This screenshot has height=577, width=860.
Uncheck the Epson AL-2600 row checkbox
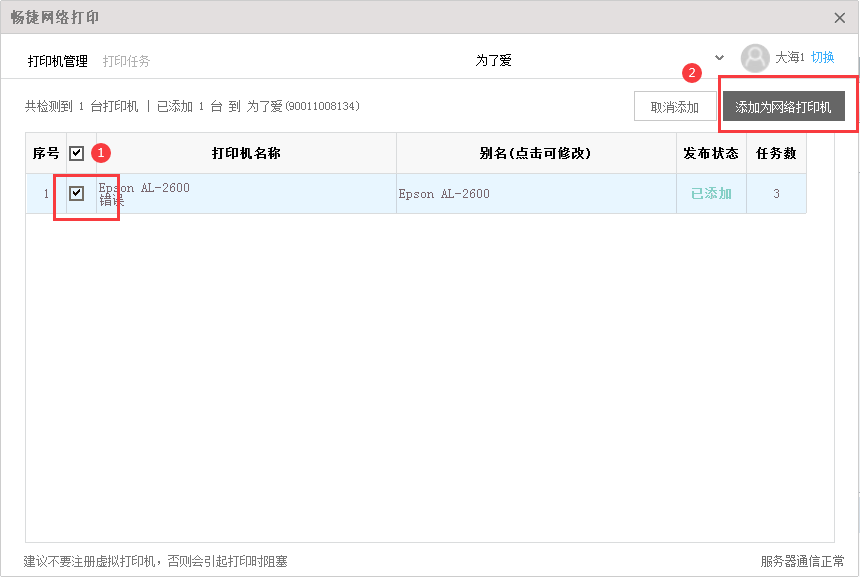click(x=77, y=193)
